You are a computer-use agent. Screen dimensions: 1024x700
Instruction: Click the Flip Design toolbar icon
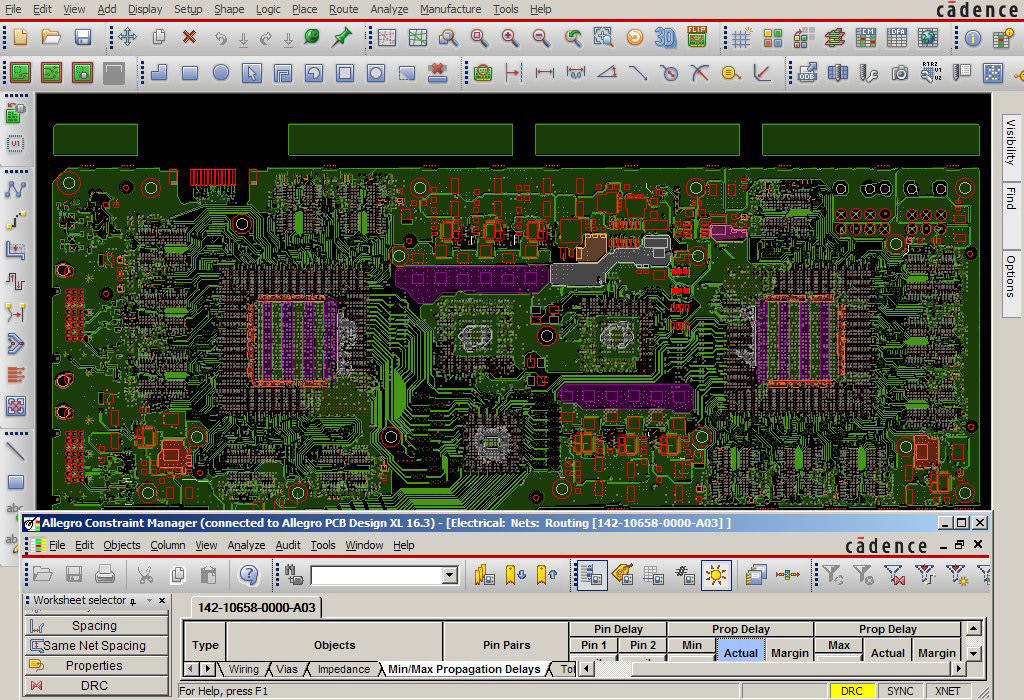point(696,38)
